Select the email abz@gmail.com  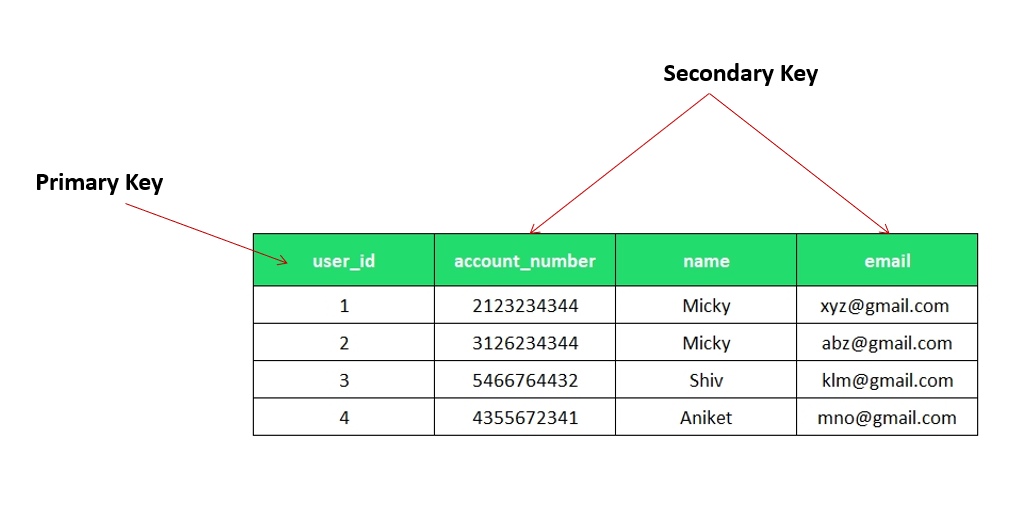[x=887, y=343]
